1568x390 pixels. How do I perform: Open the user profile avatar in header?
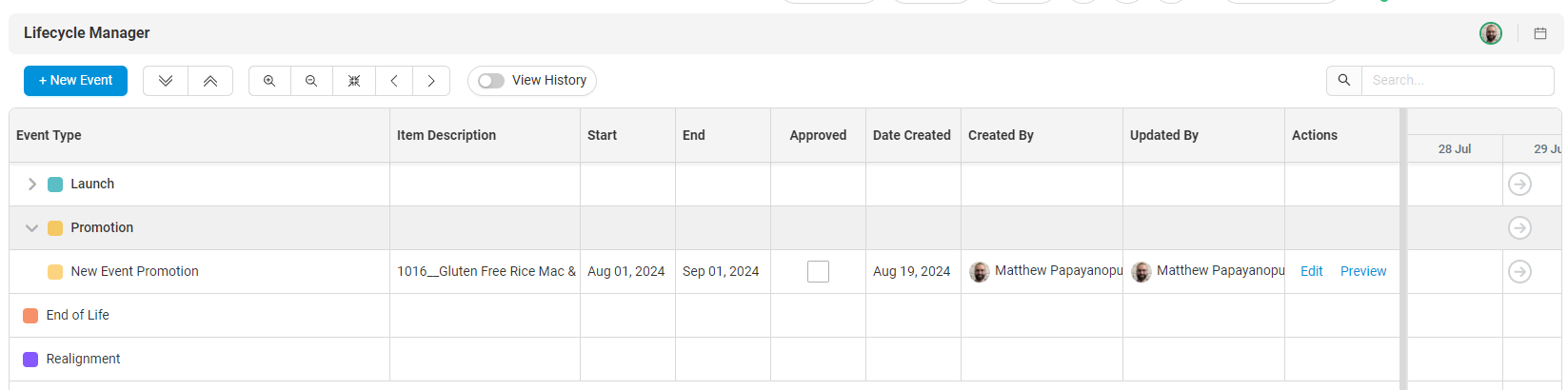1491,33
